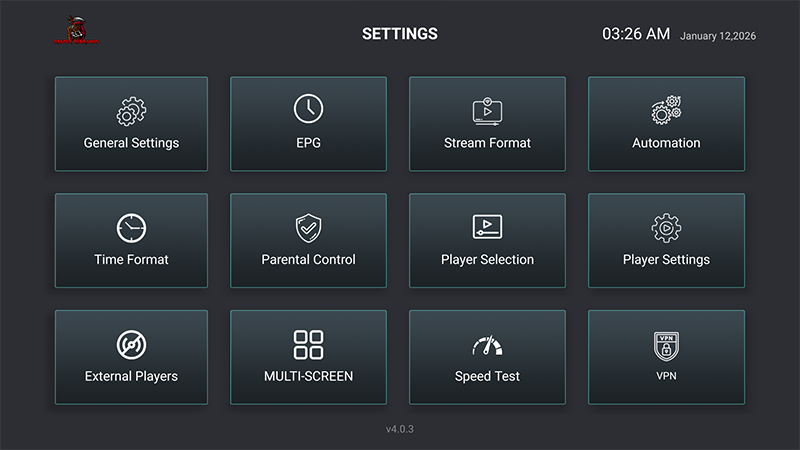Click the SETTINGS page title

(400, 34)
